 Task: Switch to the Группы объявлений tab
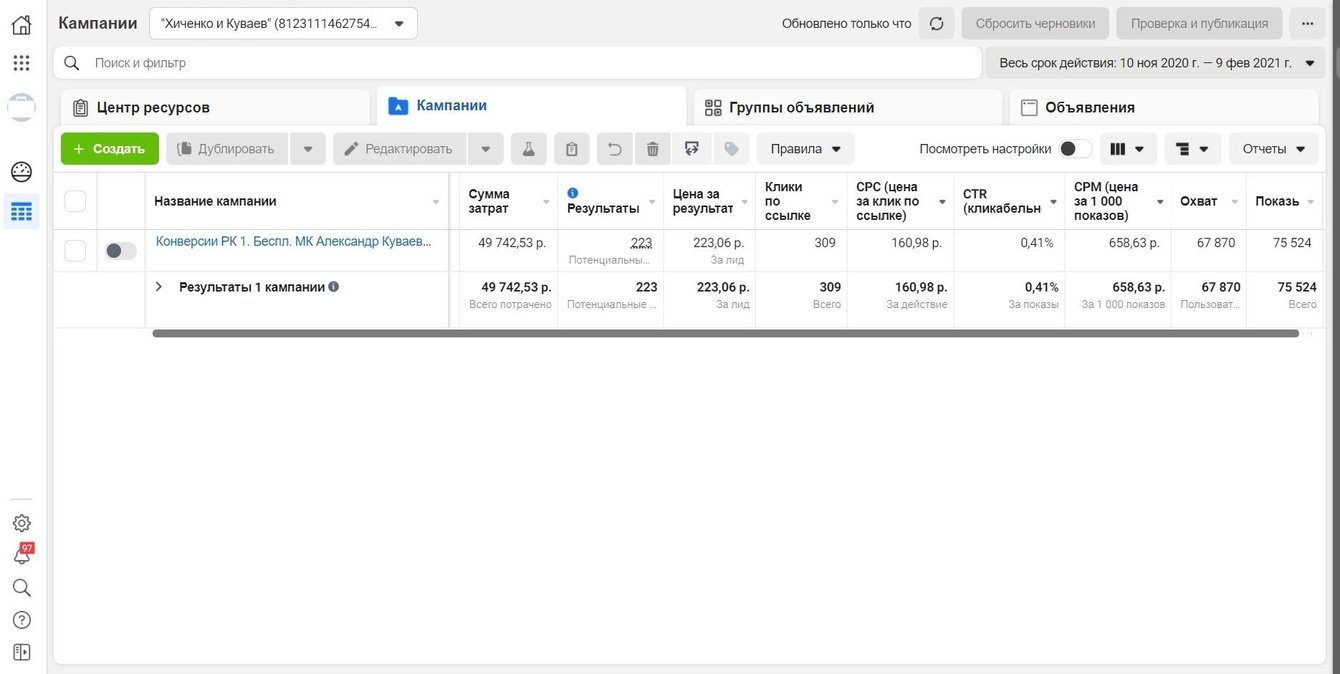click(x=848, y=107)
